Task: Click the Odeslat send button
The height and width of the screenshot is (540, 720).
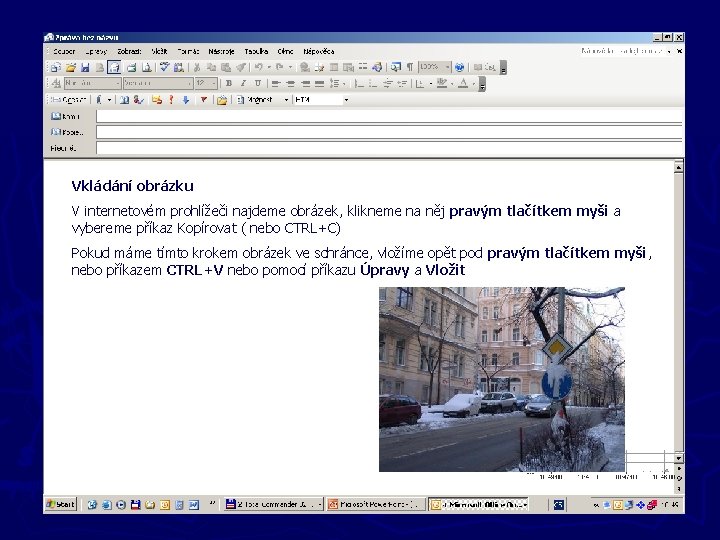Action: [x=68, y=100]
